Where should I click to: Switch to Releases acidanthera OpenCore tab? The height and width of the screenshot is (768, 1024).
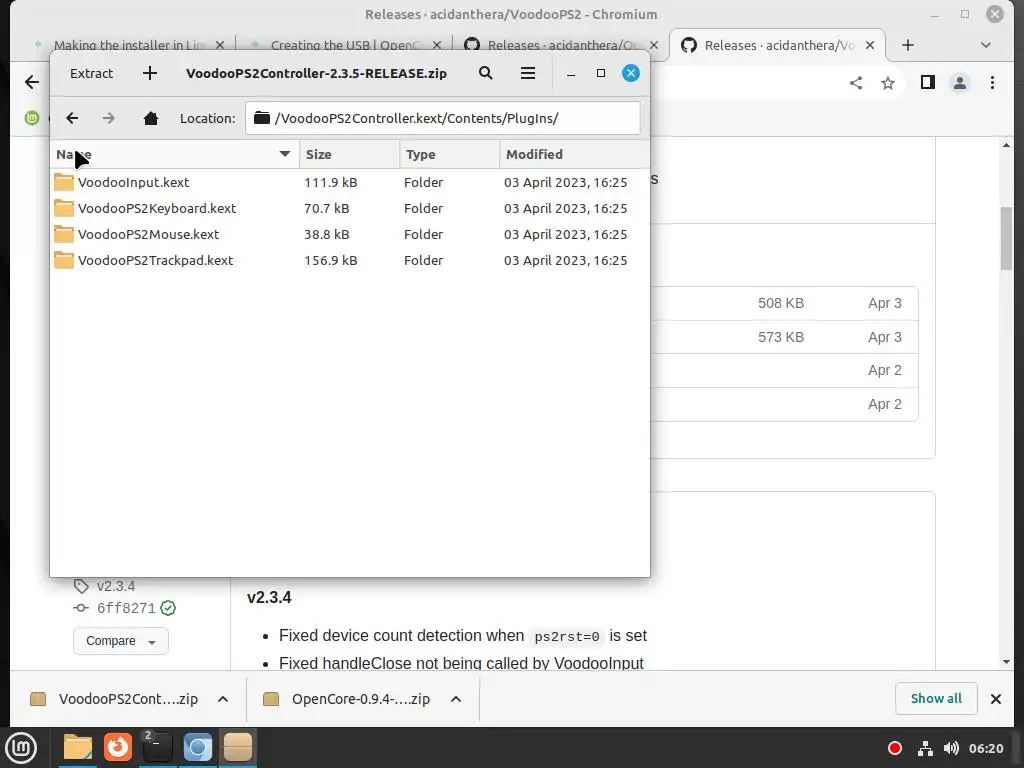tap(560, 45)
